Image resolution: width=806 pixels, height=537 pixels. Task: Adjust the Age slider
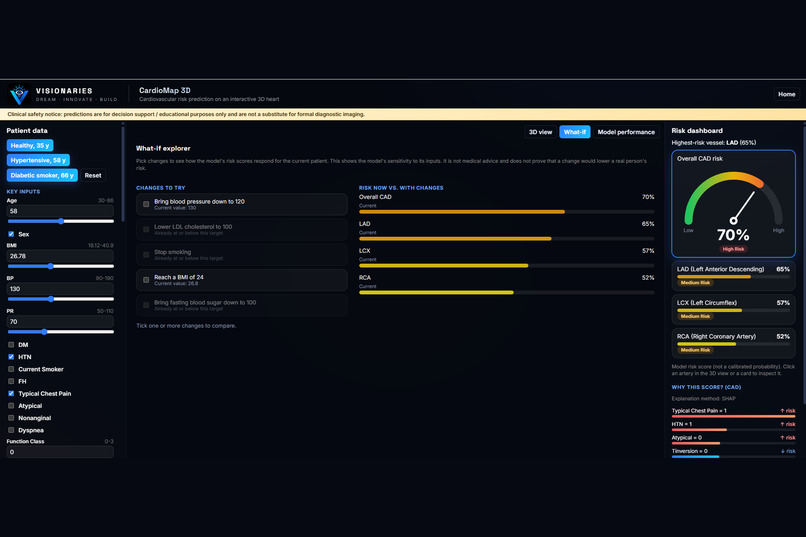click(x=61, y=221)
